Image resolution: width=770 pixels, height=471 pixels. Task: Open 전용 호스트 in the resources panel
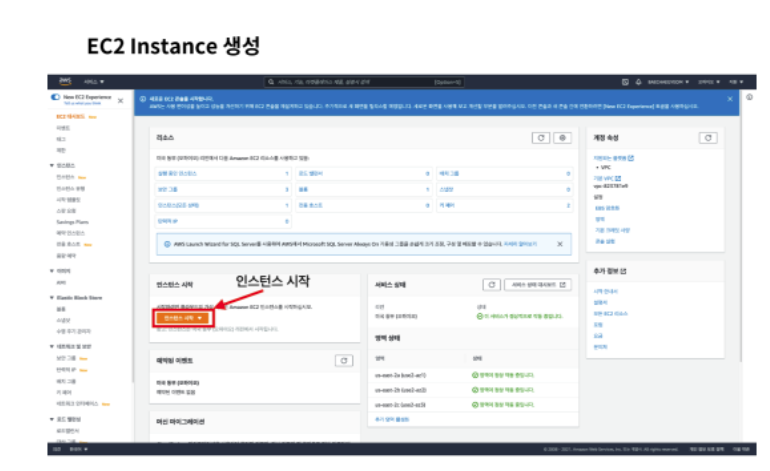click(310, 206)
